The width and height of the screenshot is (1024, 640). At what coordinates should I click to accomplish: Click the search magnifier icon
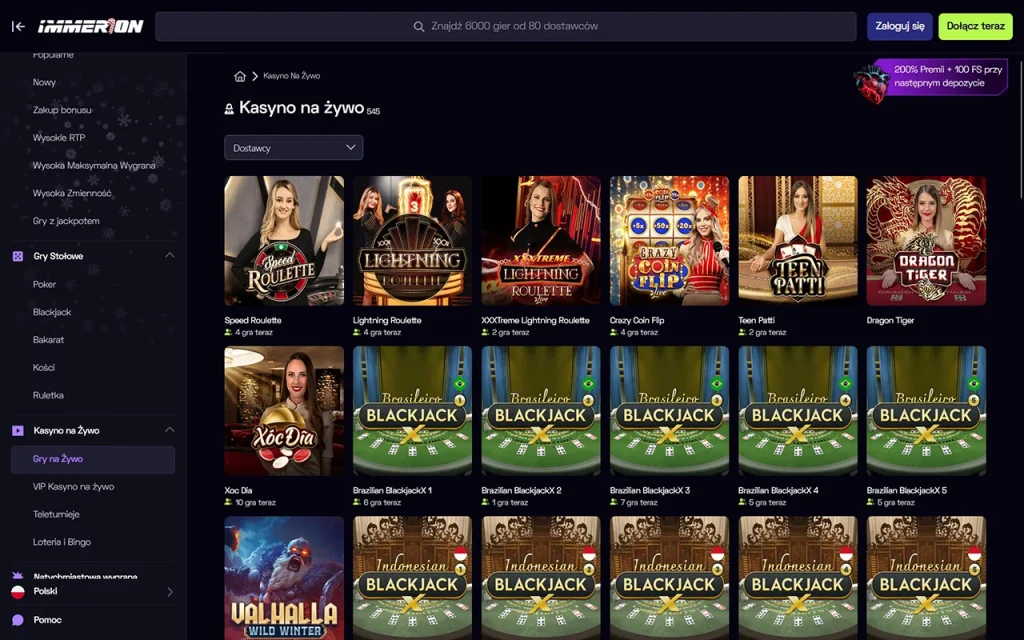[x=419, y=27]
